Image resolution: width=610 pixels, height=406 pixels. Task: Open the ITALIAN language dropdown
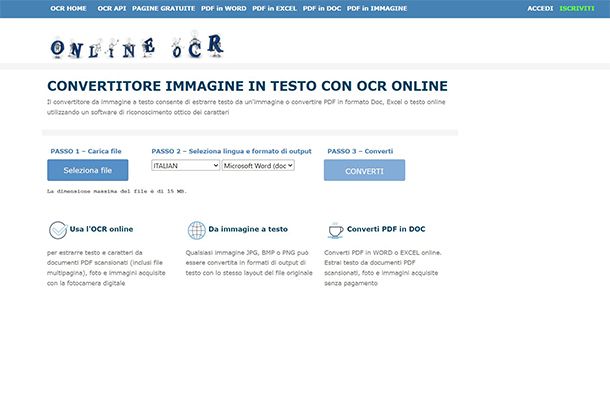[186, 166]
